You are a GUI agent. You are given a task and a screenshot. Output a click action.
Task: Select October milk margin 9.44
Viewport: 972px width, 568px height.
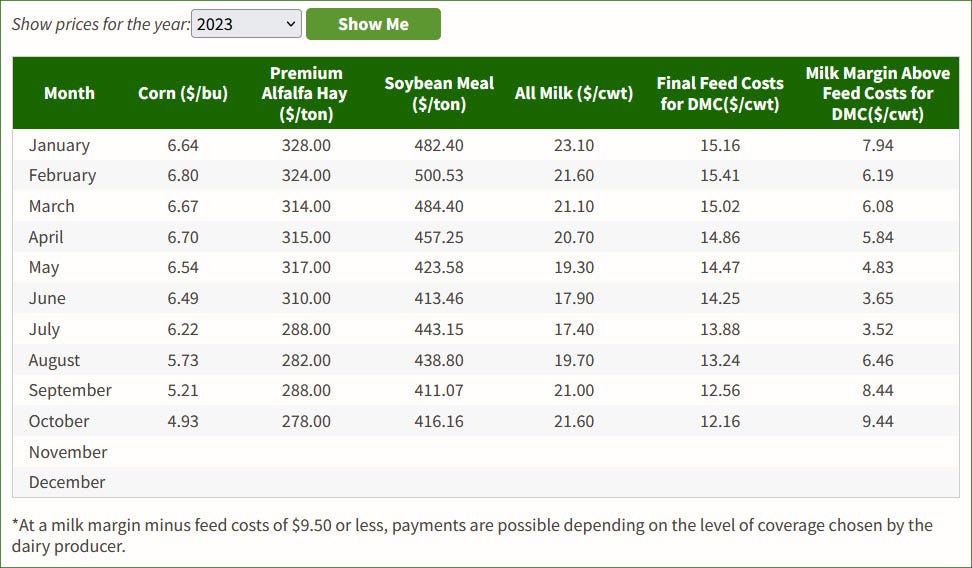click(x=878, y=421)
